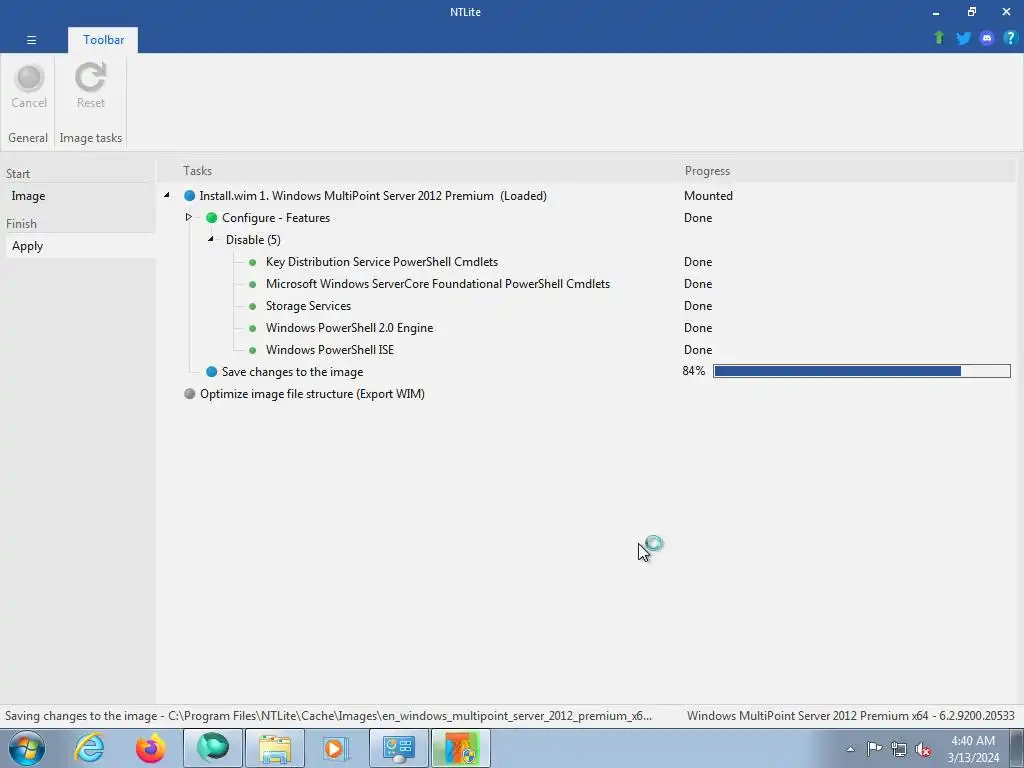Collapse the Install.wim image tree node
Viewport: 1024px width, 768px height.
pos(167,195)
